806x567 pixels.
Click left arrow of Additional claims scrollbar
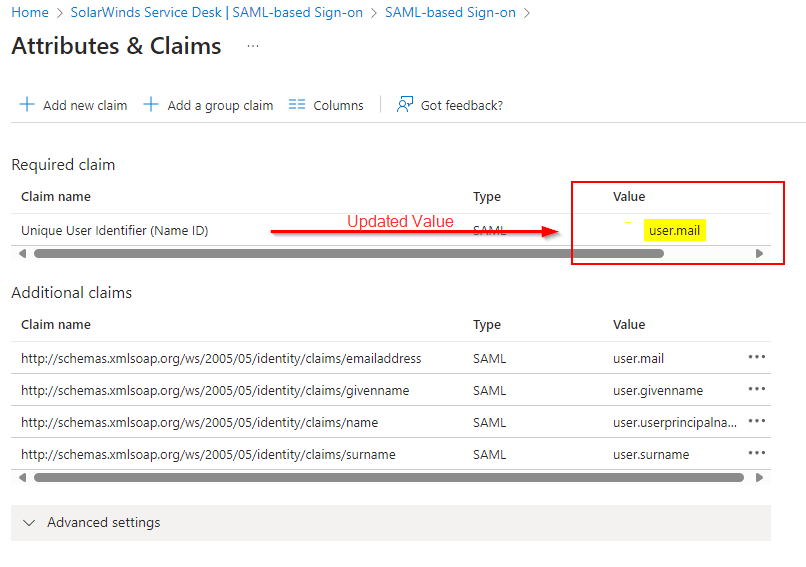pyautogui.click(x=22, y=478)
